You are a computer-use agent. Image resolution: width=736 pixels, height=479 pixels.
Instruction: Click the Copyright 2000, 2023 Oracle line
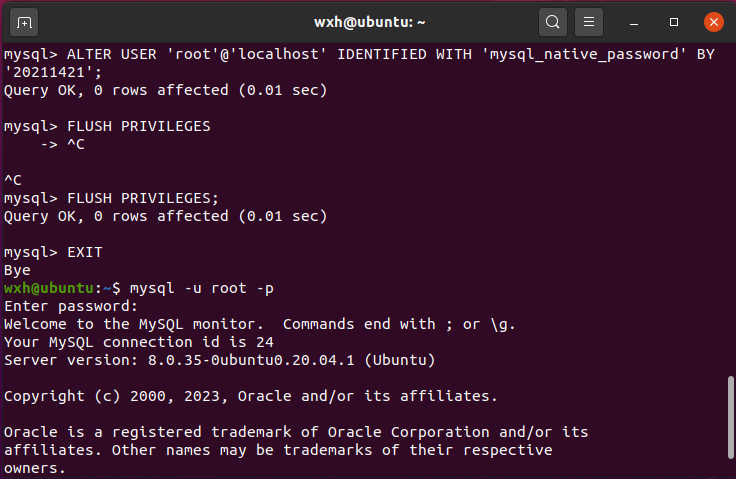click(x=250, y=396)
